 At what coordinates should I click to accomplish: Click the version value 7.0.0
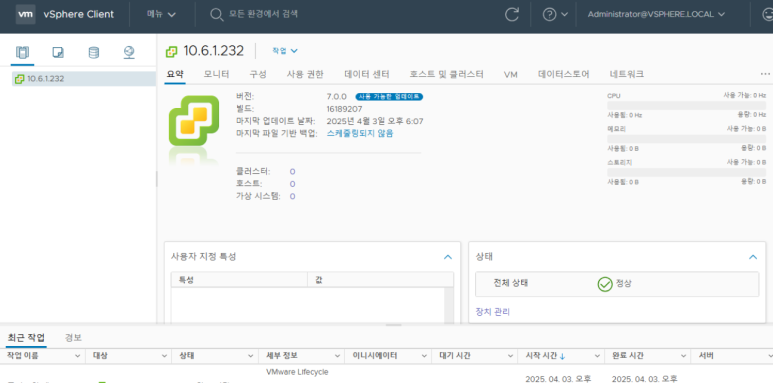coord(337,97)
